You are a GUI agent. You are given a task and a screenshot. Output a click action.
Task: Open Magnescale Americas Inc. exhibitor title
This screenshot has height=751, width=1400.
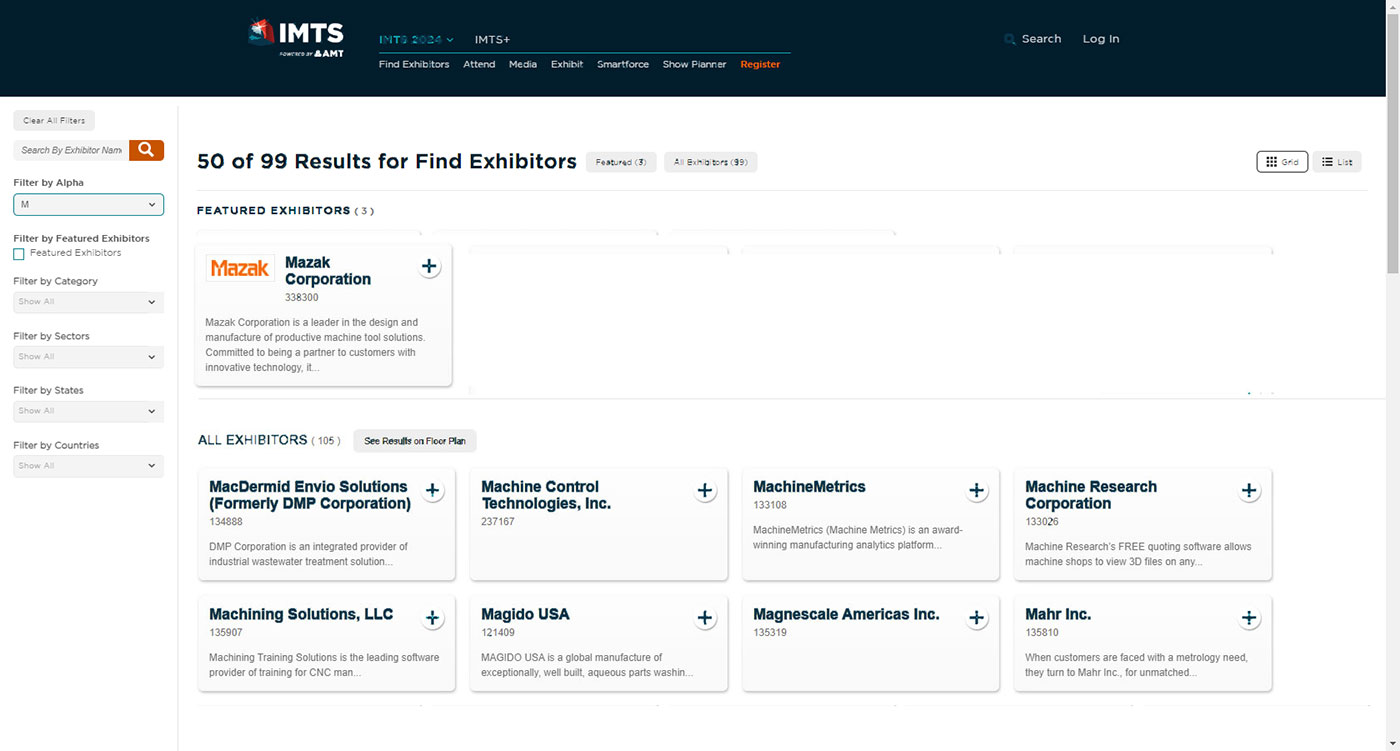pyautogui.click(x=846, y=614)
